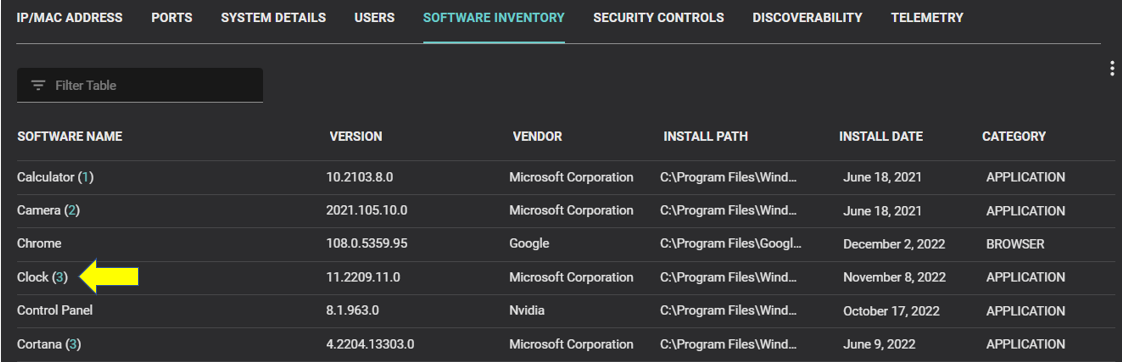Viewport: 1122px width, 362px height.
Task: Select the Clock software name
Action: pyautogui.click(x=33, y=278)
